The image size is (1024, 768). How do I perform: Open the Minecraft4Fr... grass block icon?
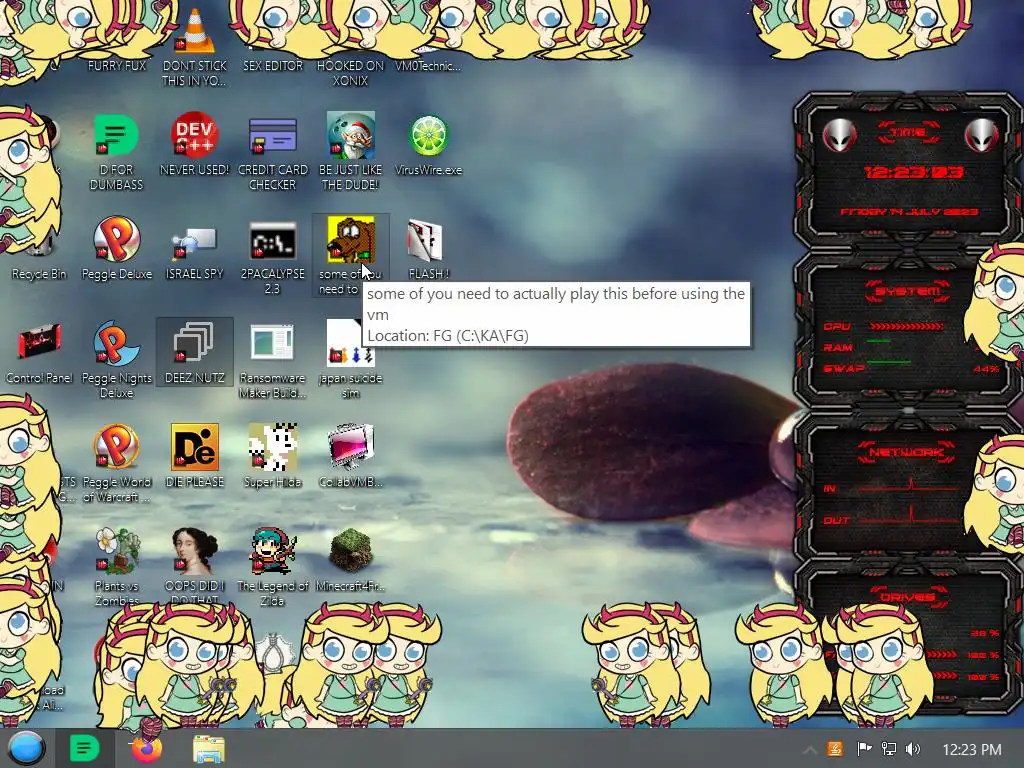(351, 552)
